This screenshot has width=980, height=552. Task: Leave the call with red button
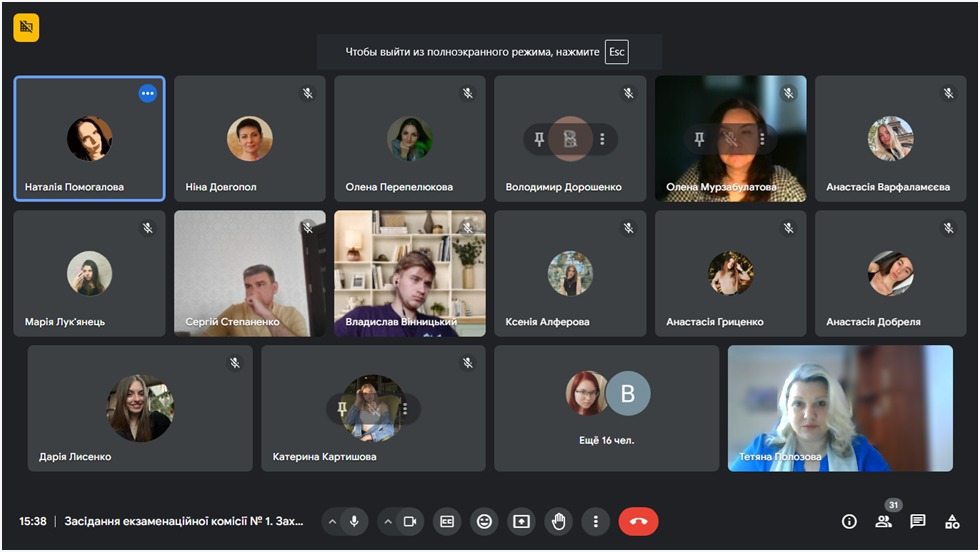[638, 521]
